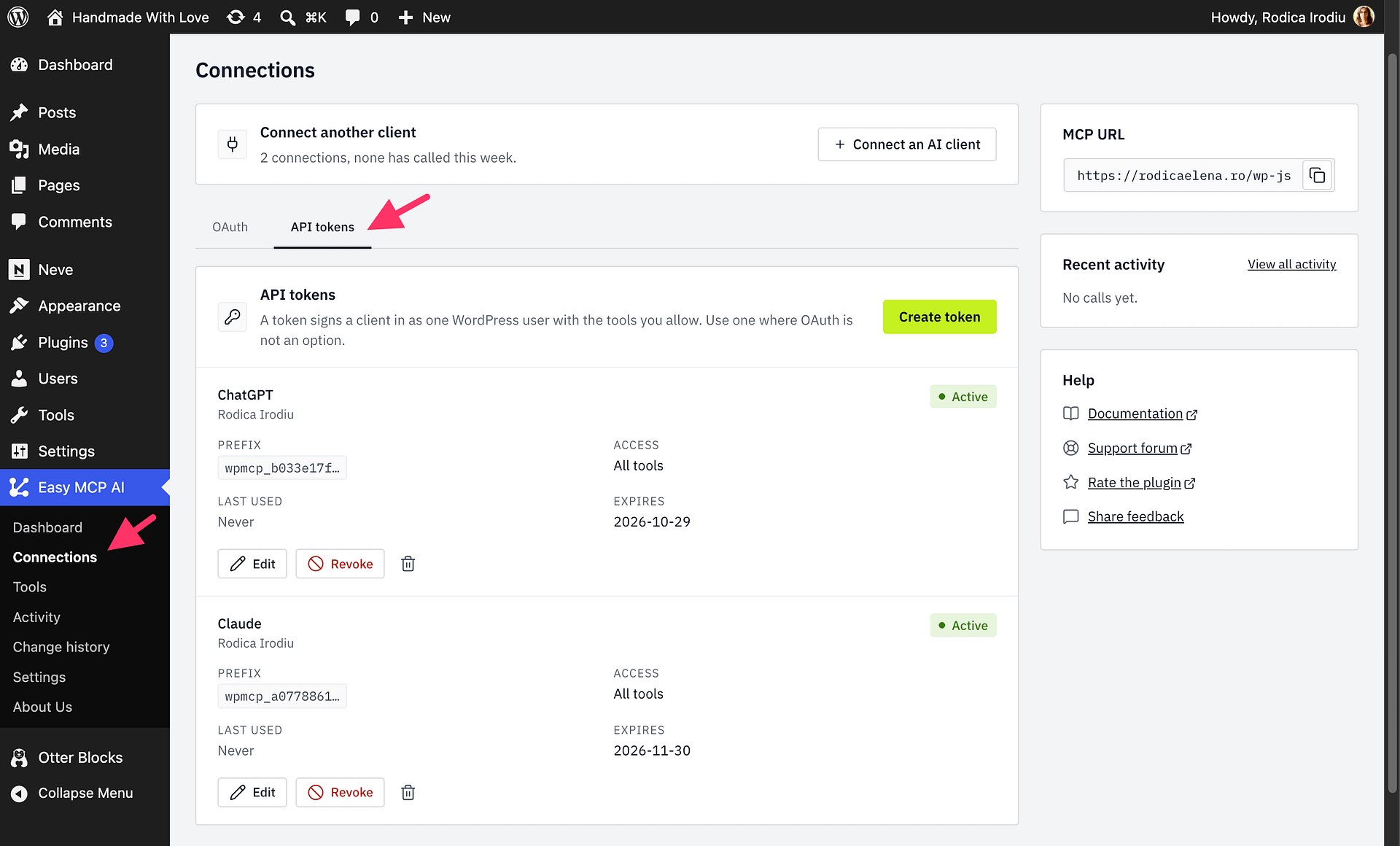Screen dimensions: 1400x846
Task: Click the New content button in admin bar
Action: click(424, 17)
